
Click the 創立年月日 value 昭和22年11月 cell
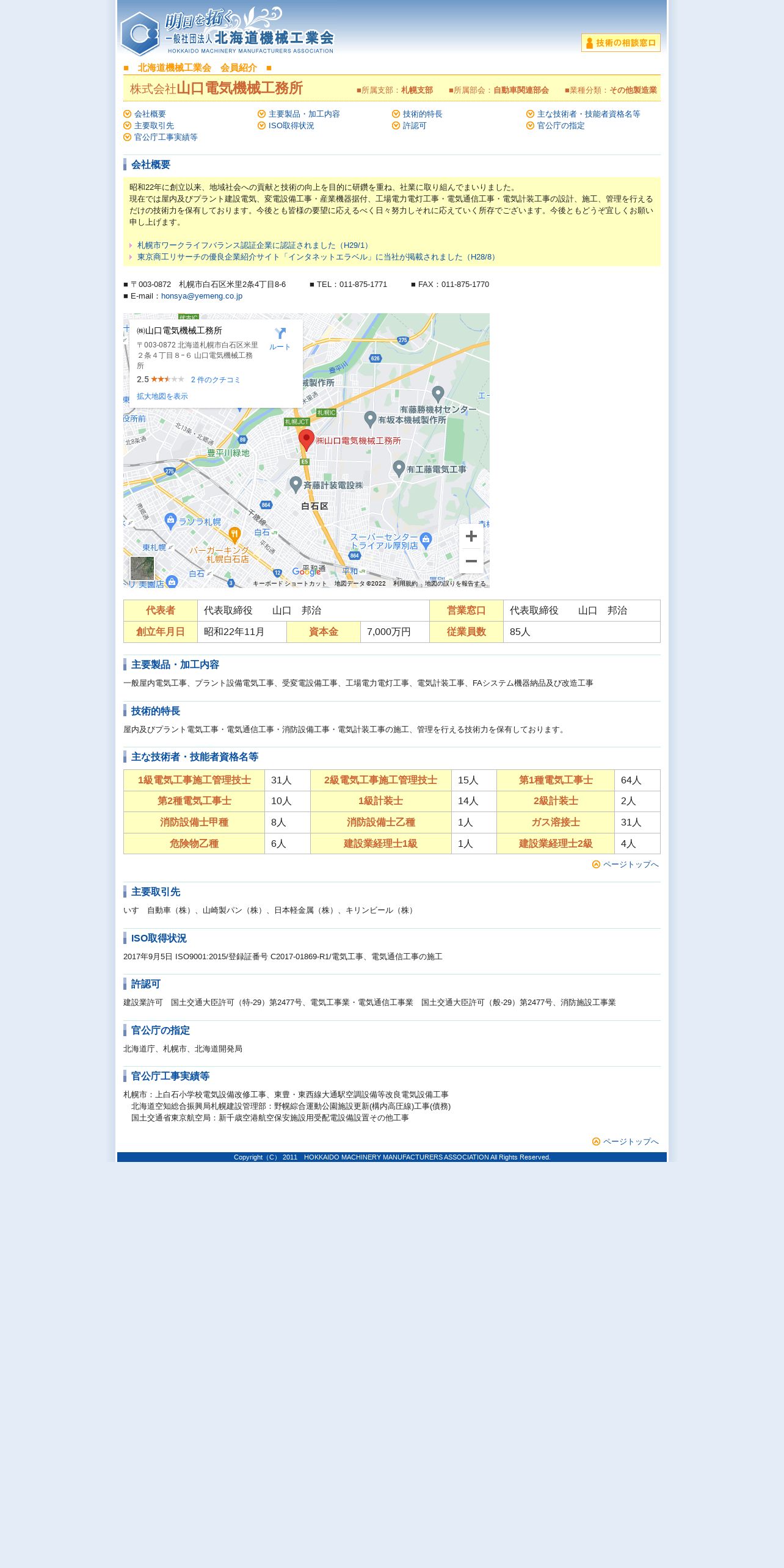point(242,632)
